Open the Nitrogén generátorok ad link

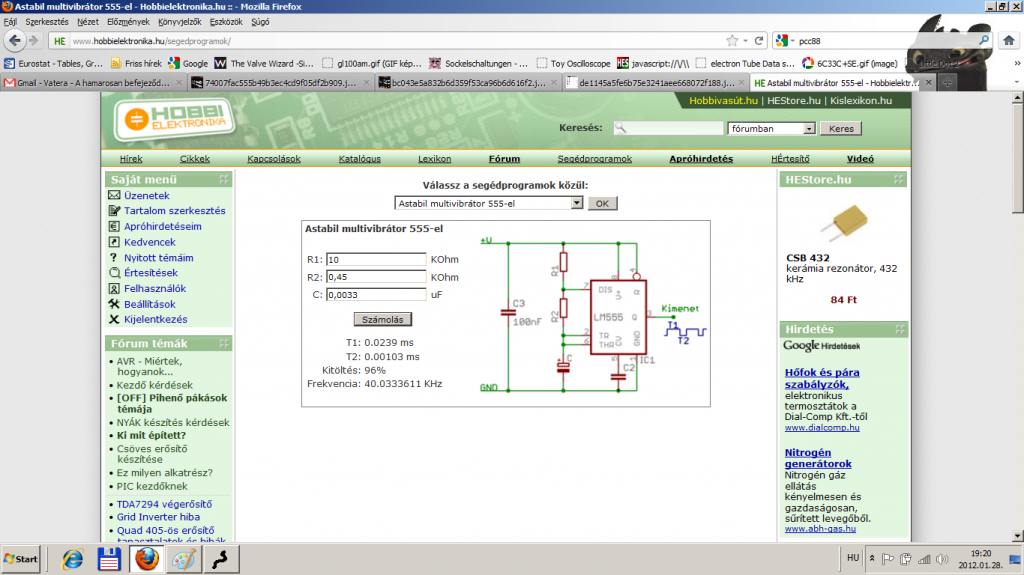coord(818,458)
